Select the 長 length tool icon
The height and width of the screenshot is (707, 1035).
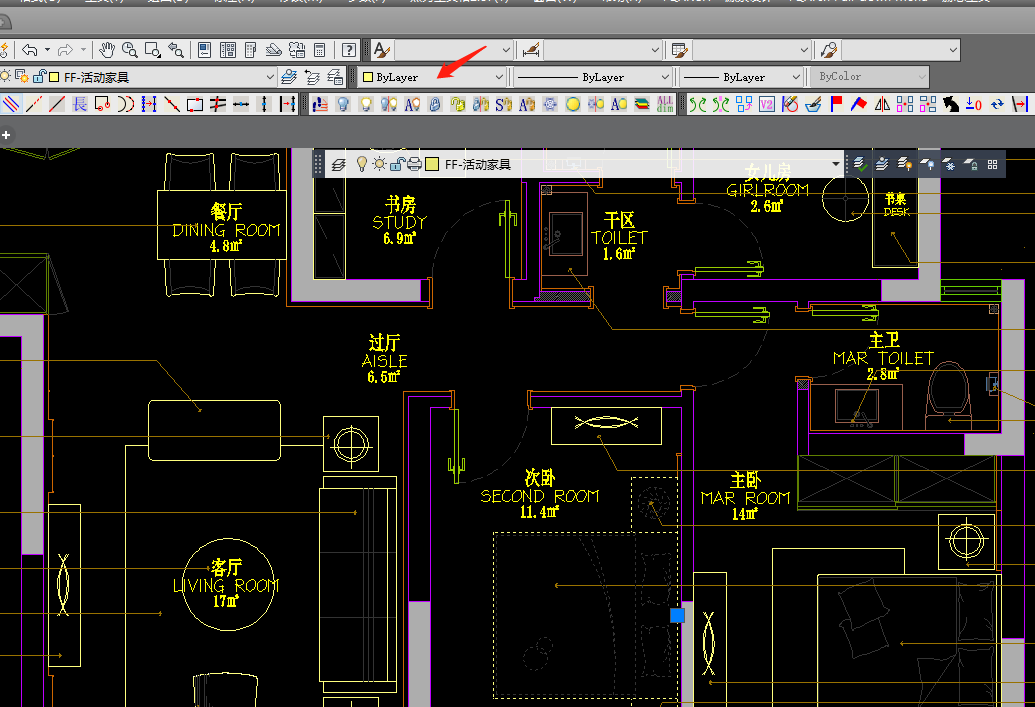click(x=80, y=104)
